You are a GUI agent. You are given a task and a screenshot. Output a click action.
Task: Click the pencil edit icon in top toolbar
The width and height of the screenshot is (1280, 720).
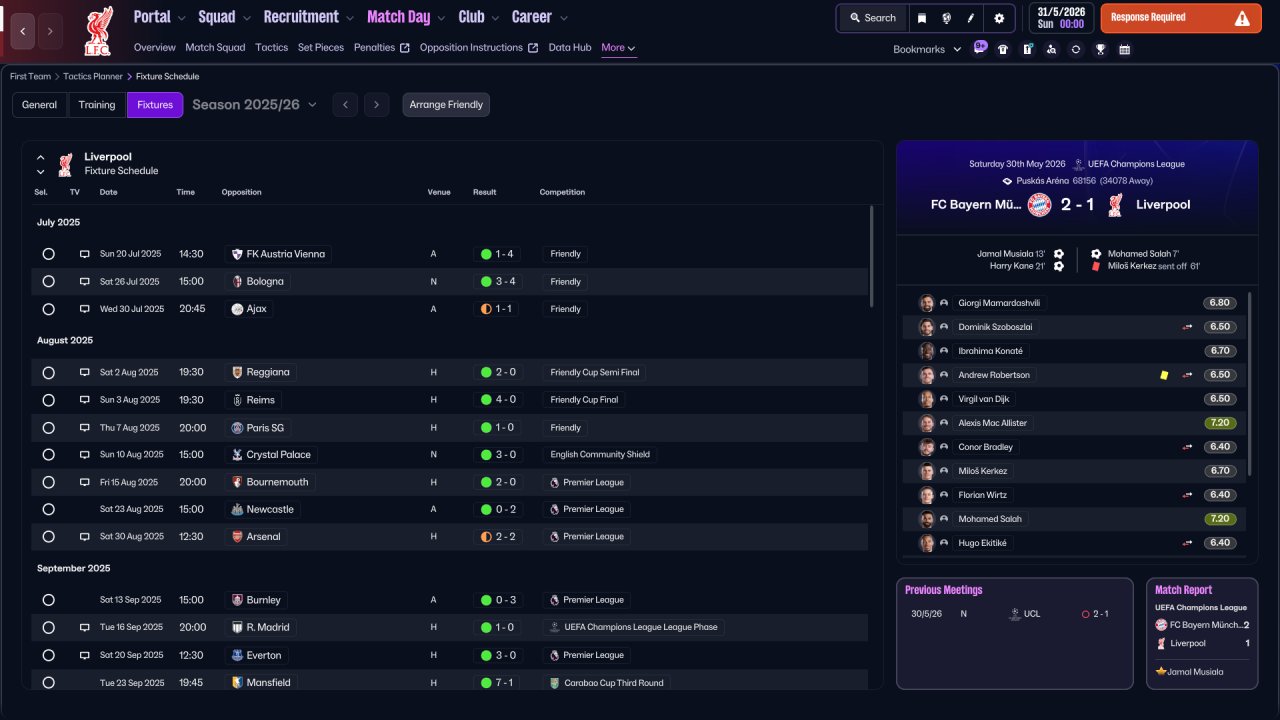(x=971, y=18)
